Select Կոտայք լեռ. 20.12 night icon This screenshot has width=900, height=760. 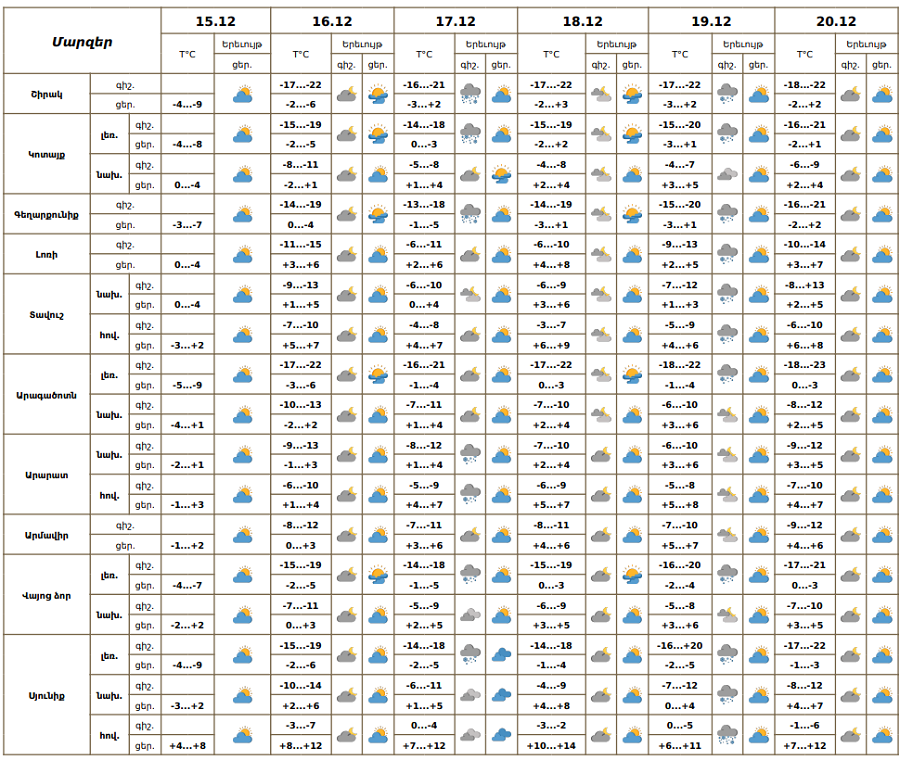point(850,134)
